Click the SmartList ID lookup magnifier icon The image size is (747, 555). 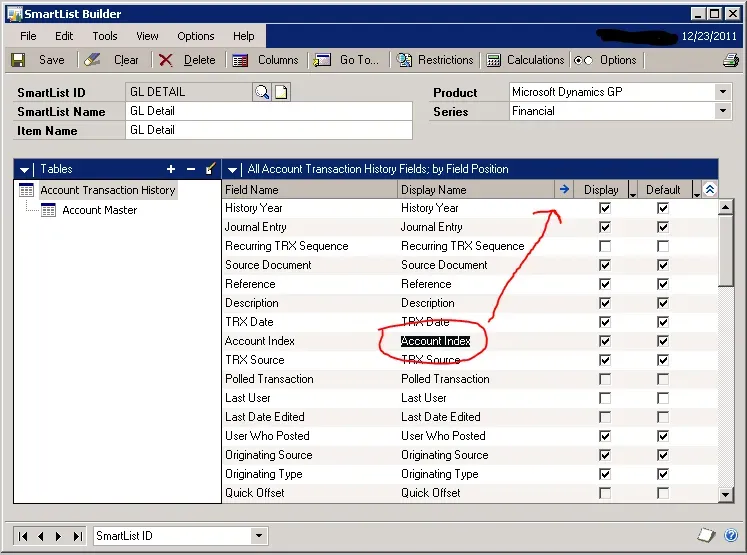click(262, 93)
